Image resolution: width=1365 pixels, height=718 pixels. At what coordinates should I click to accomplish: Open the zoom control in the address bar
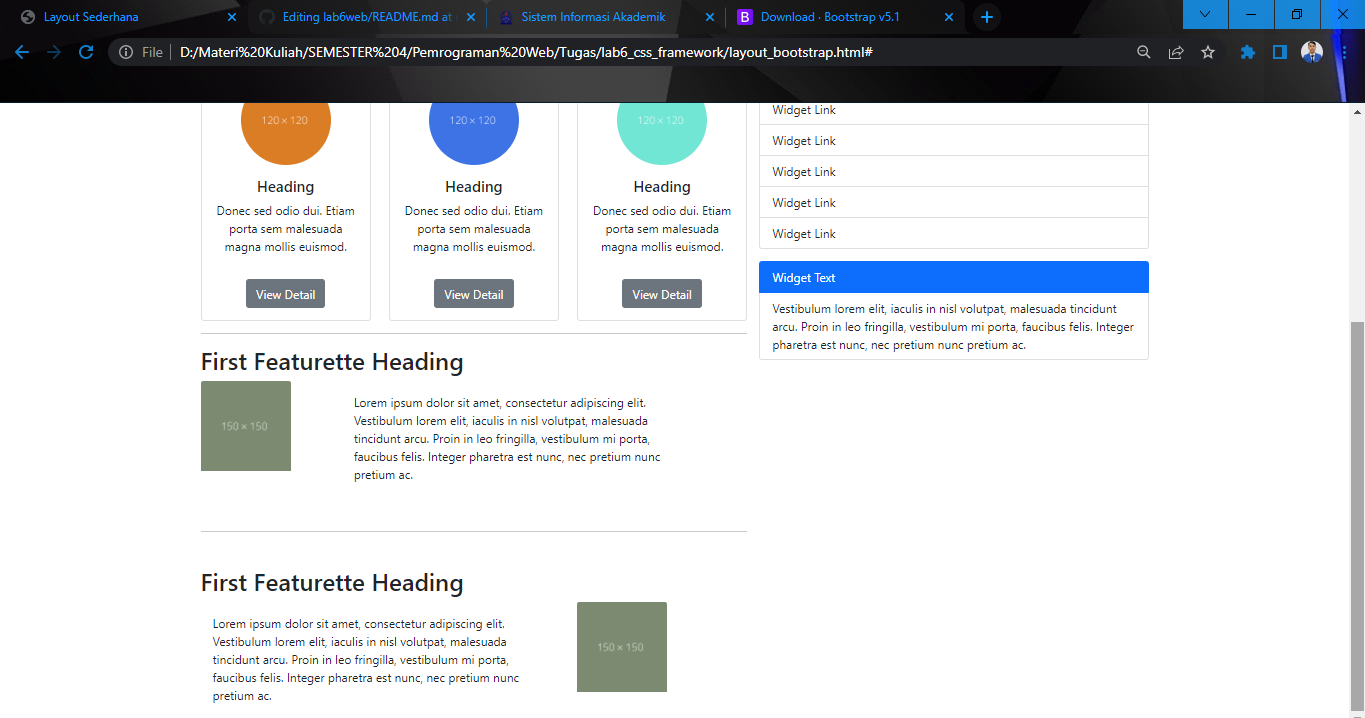(1143, 50)
